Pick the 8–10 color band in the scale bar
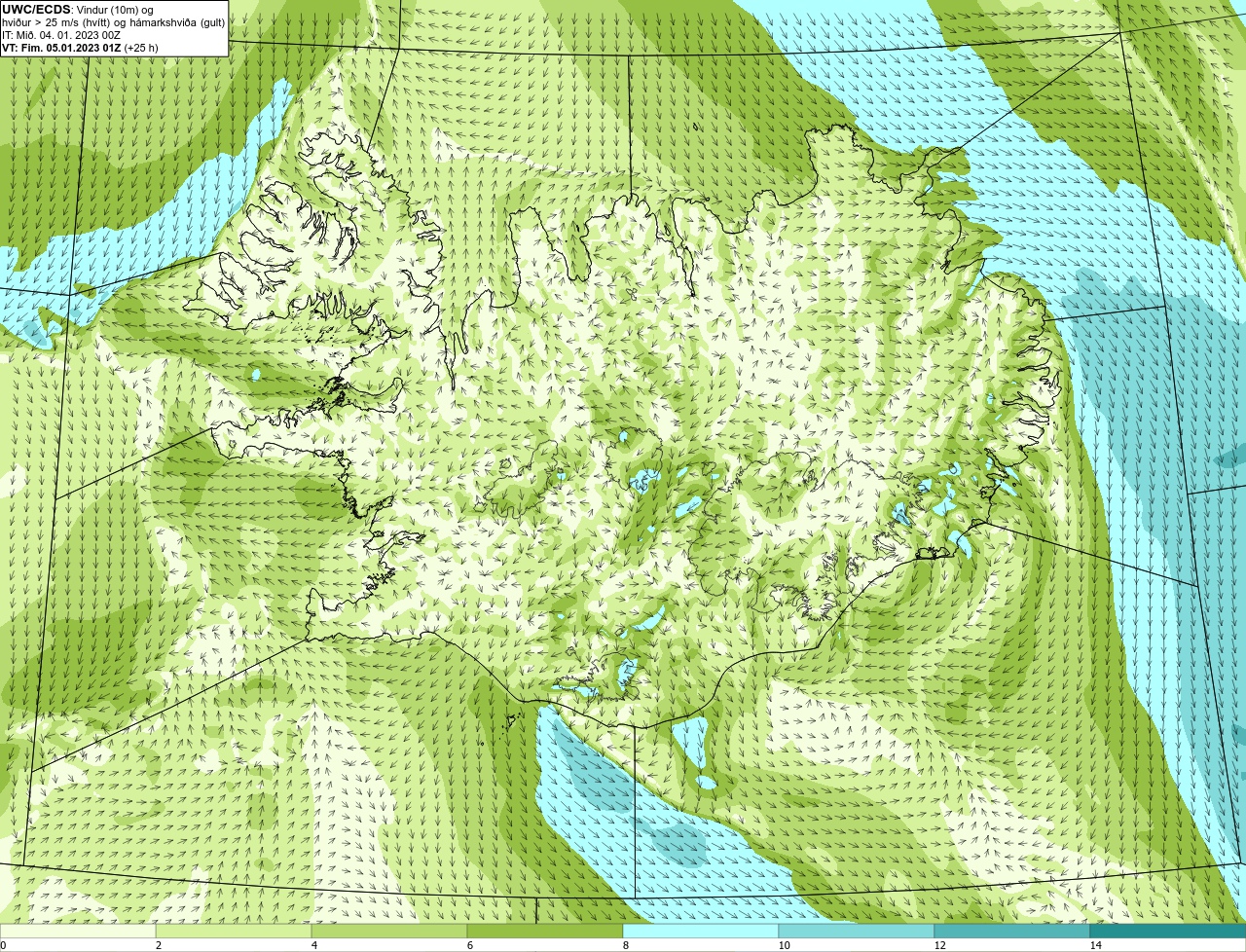 point(701,931)
